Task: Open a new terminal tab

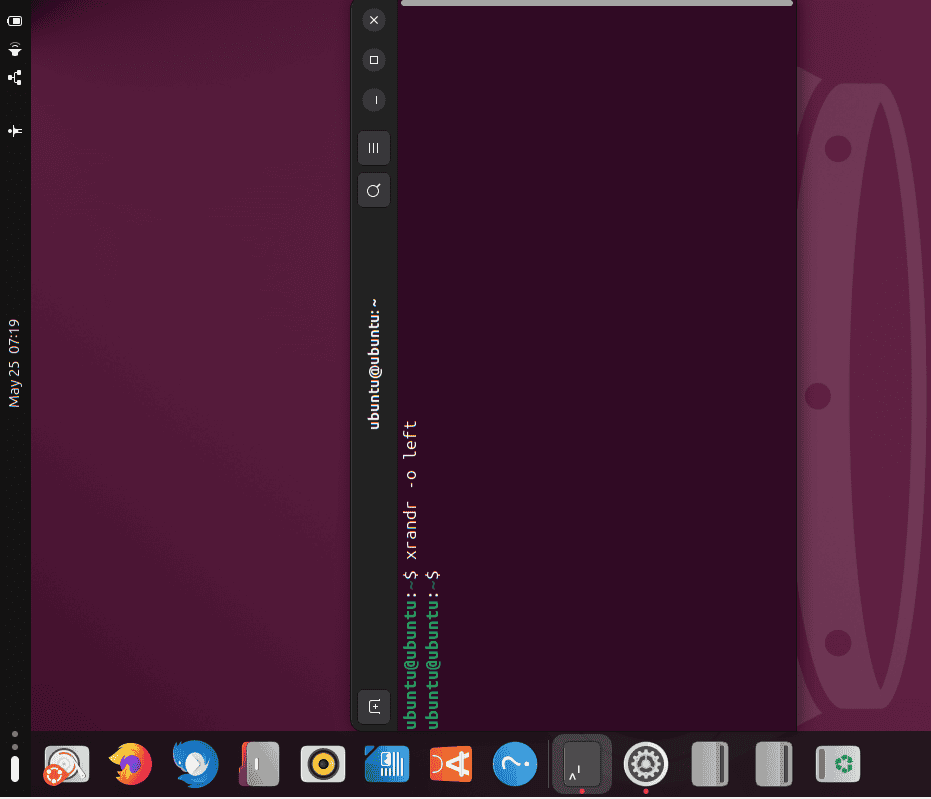Action: coord(374,706)
